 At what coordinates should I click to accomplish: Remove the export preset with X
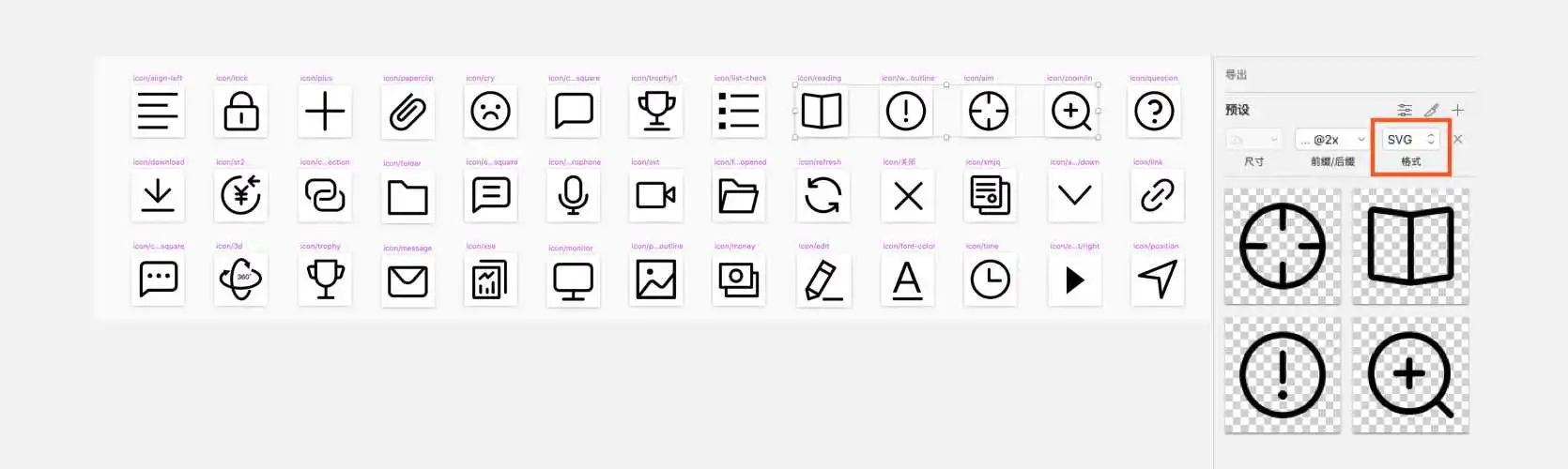[1457, 139]
